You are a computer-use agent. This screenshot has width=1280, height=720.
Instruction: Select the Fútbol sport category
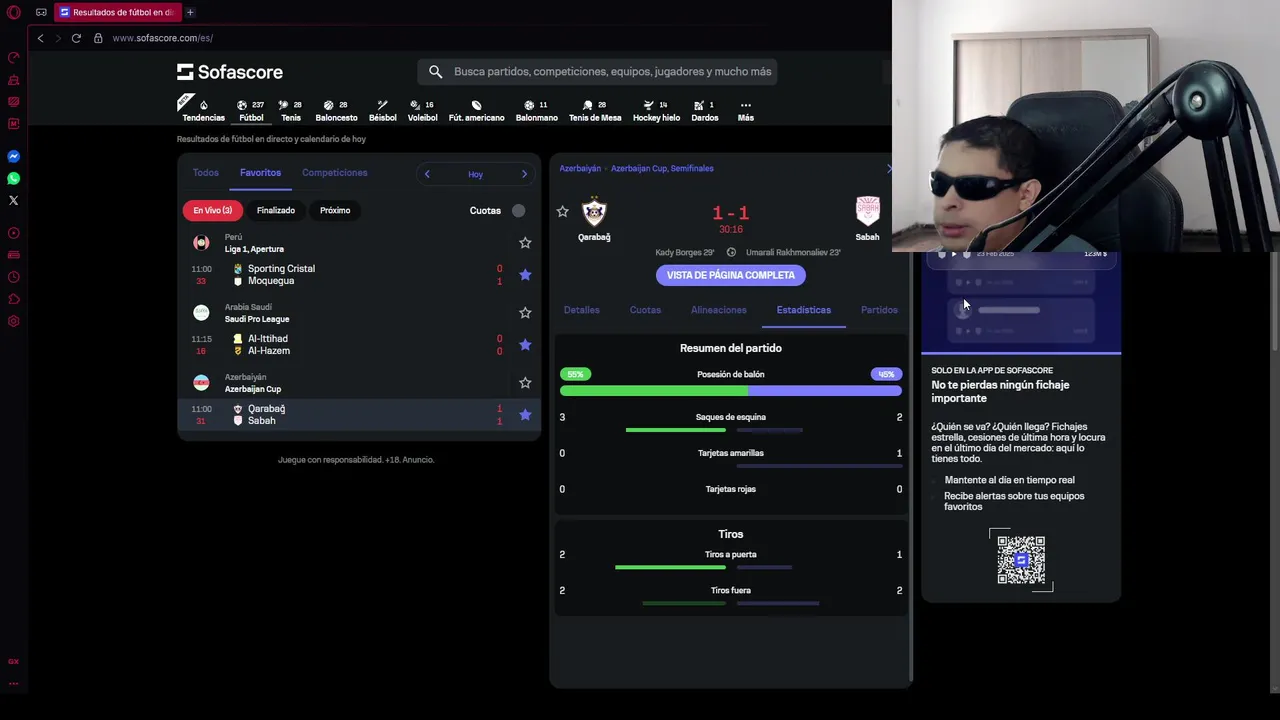(251, 111)
